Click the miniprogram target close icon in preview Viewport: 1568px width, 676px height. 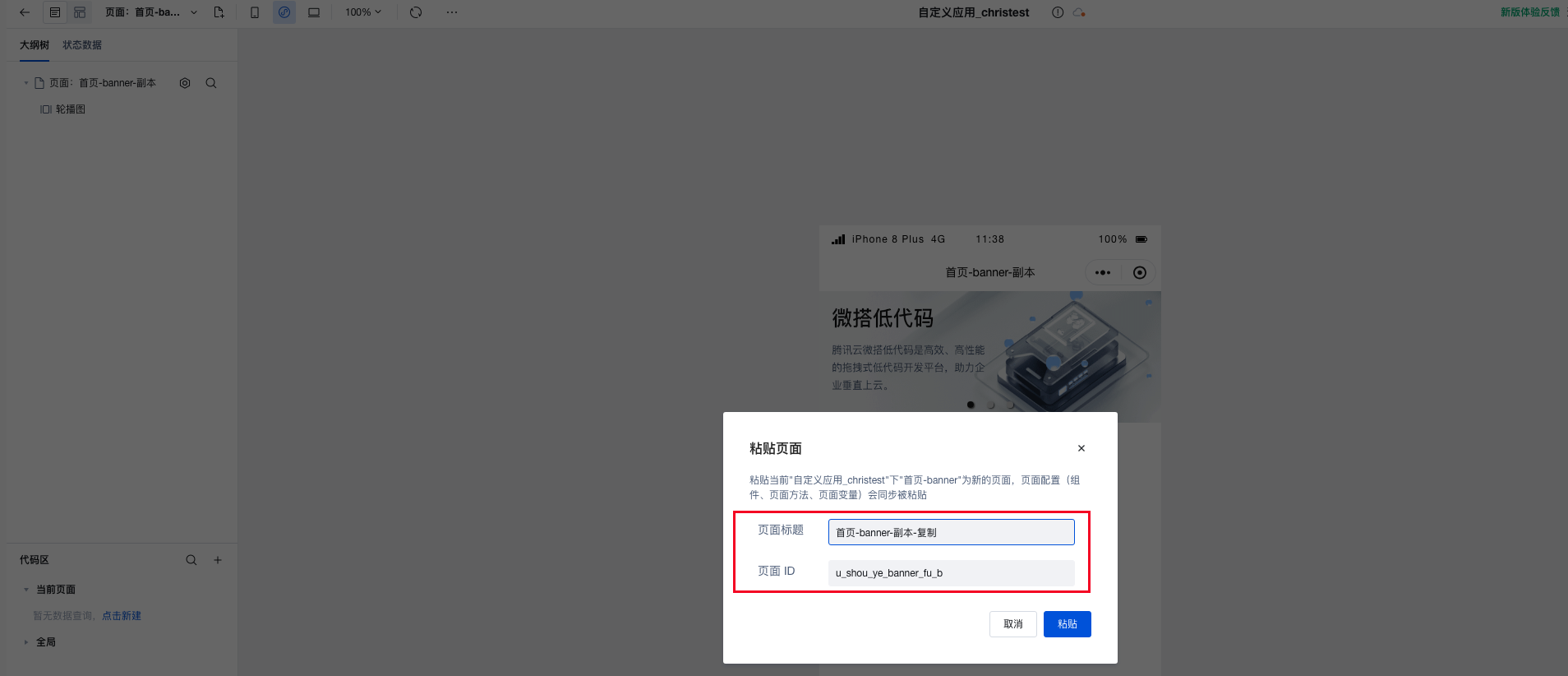1140,272
